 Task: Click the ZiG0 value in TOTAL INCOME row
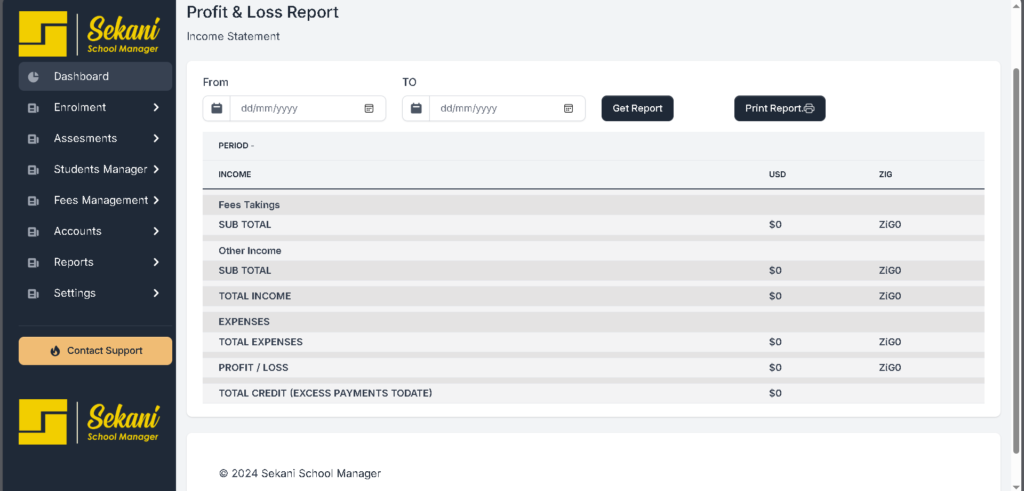[890, 296]
